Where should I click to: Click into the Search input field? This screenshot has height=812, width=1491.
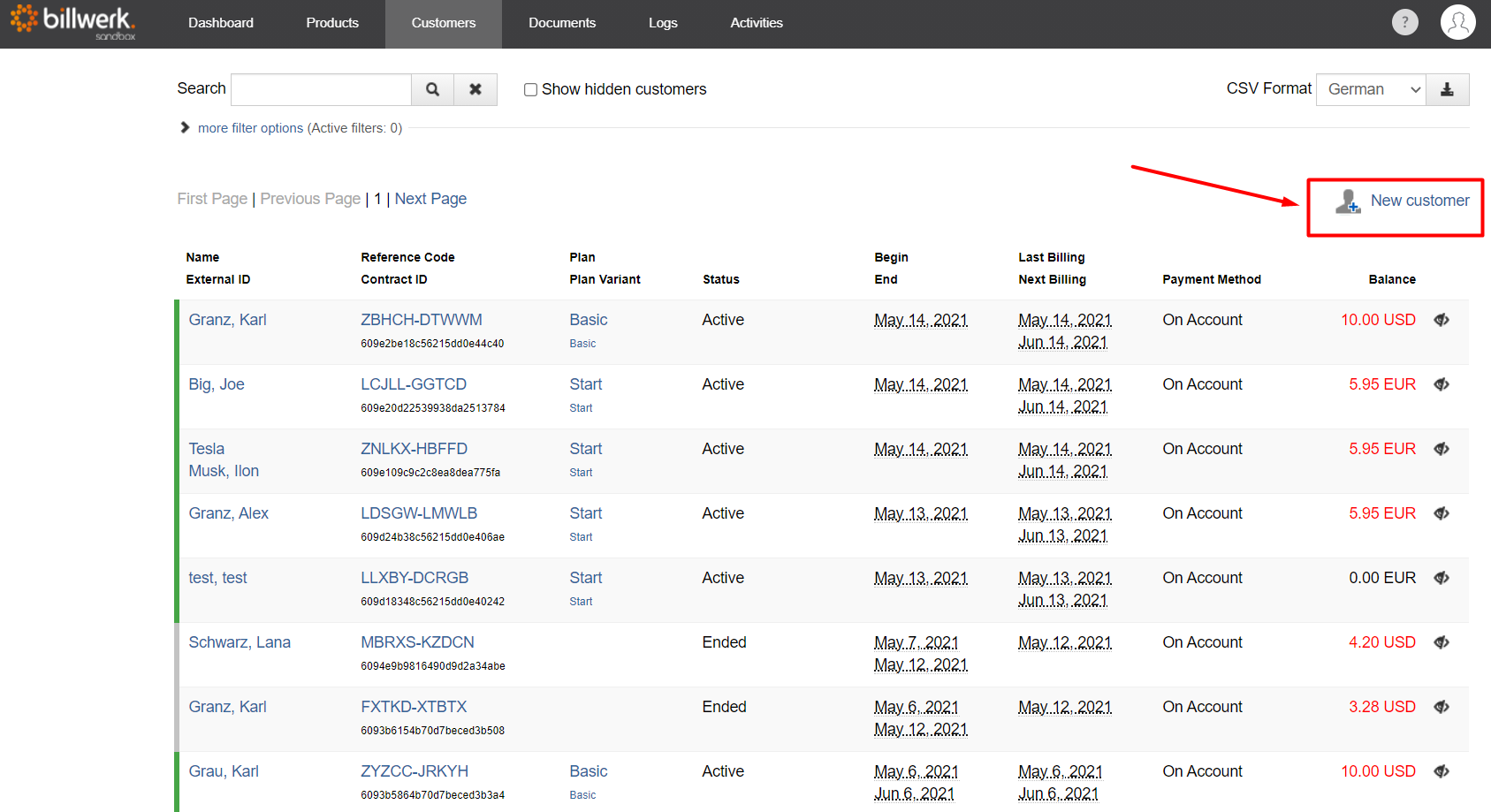(x=322, y=89)
